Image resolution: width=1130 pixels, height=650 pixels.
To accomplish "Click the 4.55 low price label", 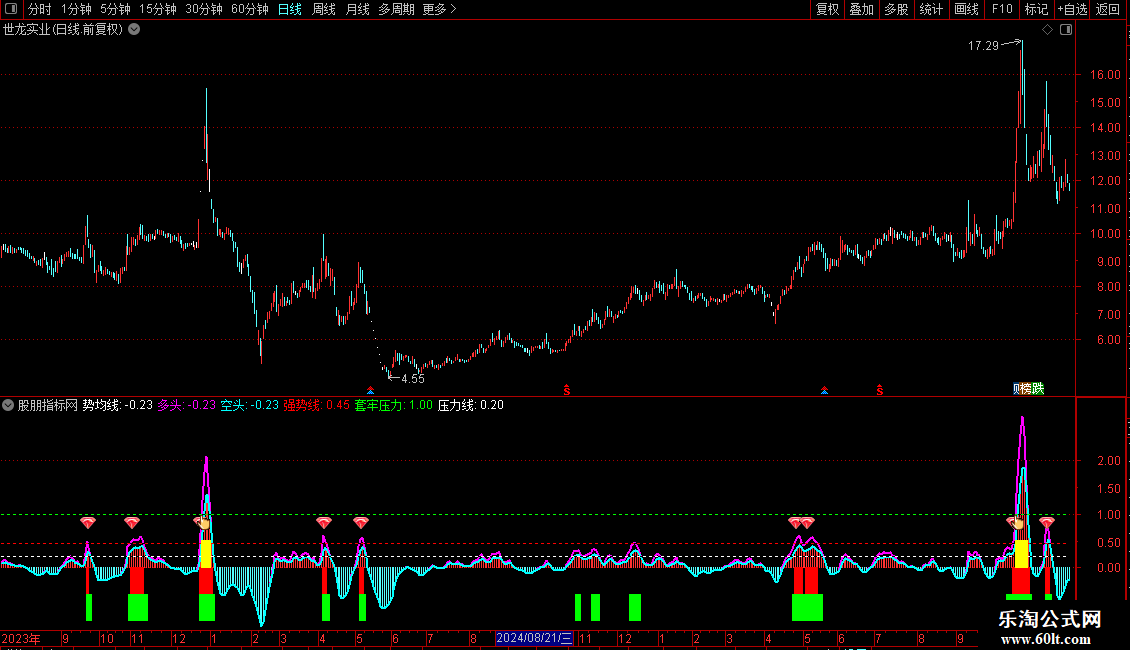I will click(x=413, y=379).
